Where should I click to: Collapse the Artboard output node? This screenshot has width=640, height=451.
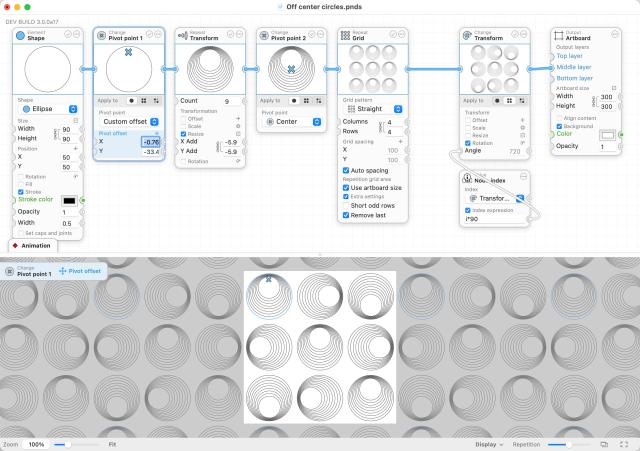click(x=615, y=34)
